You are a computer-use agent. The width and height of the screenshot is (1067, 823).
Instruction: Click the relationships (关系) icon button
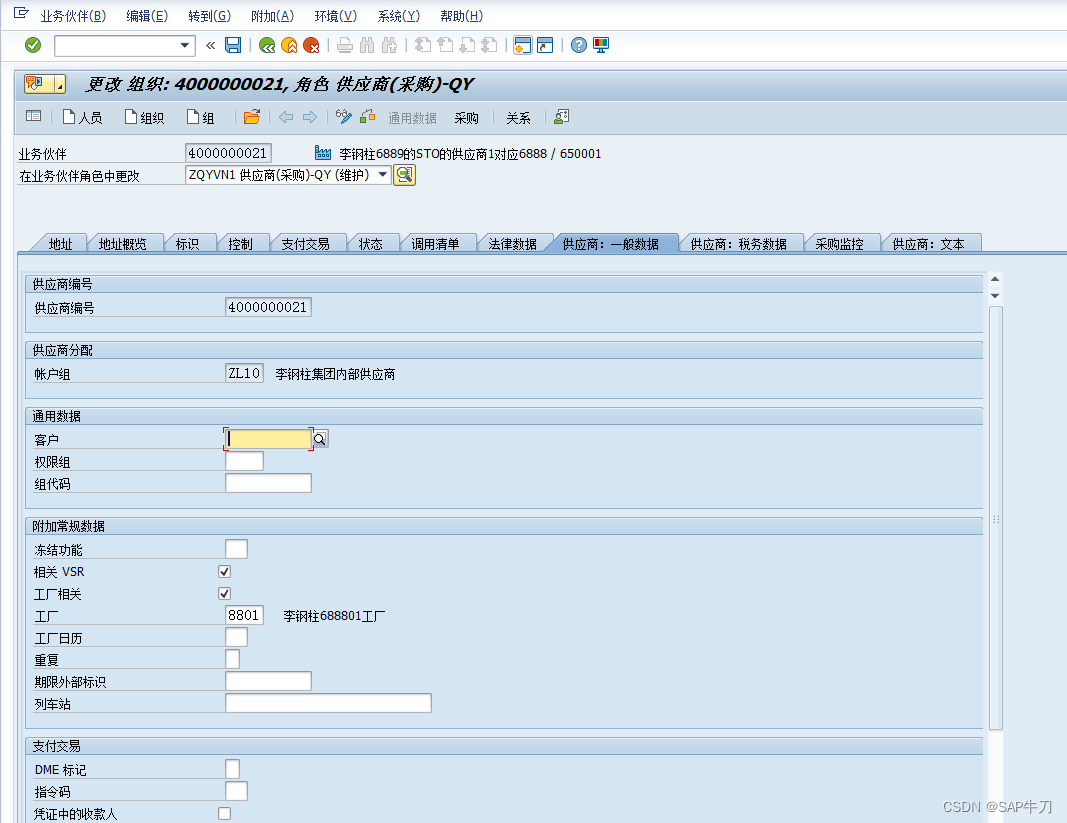coord(518,117)
